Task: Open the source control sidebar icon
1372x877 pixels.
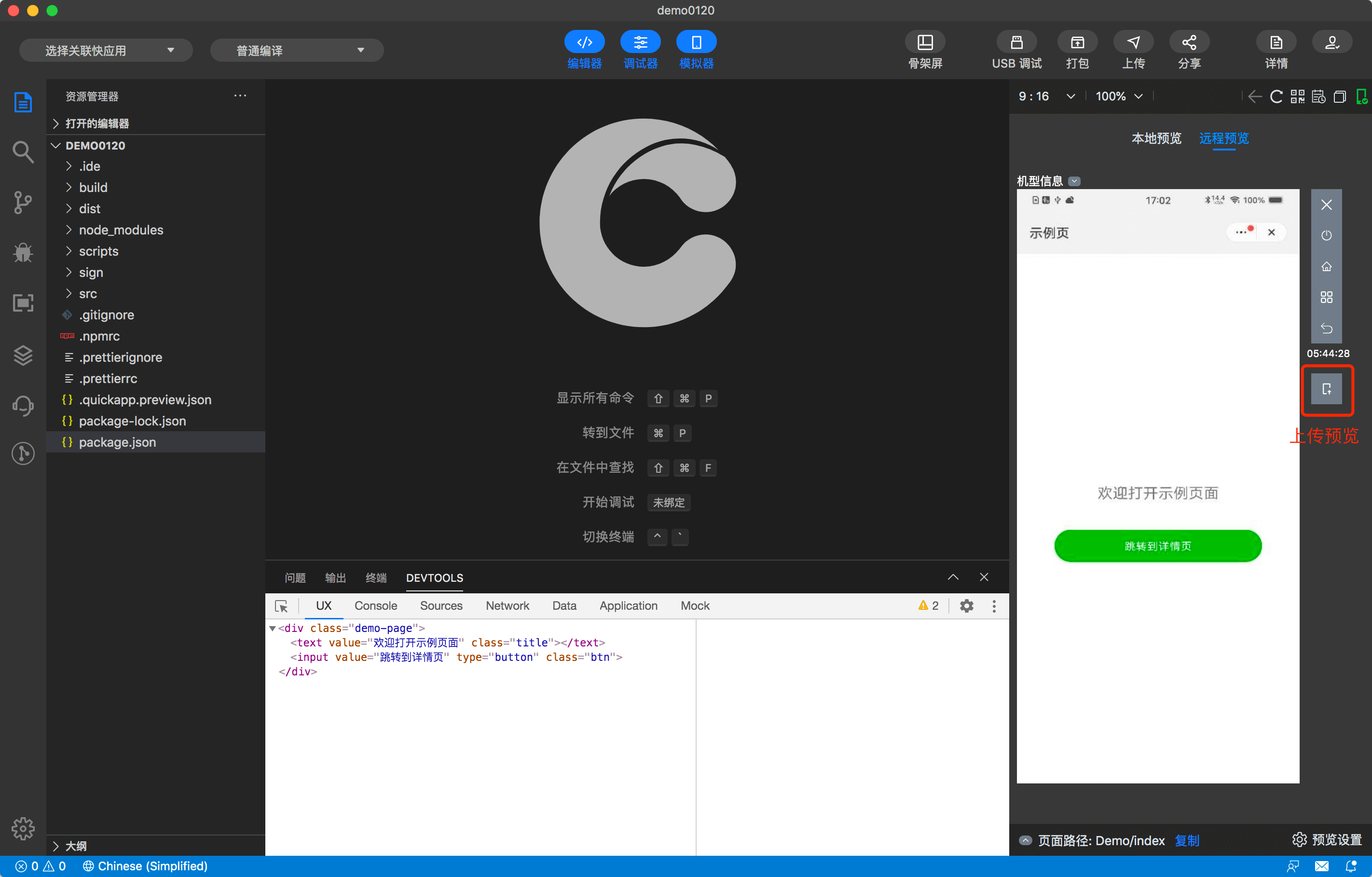Action: pyautogui.click(x=23, y=202)
